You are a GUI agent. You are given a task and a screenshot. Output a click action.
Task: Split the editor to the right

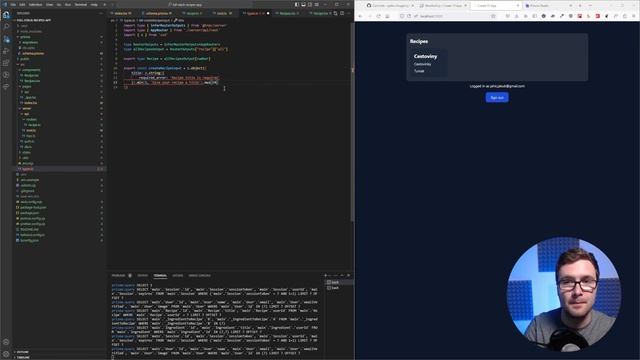[342, 13]
